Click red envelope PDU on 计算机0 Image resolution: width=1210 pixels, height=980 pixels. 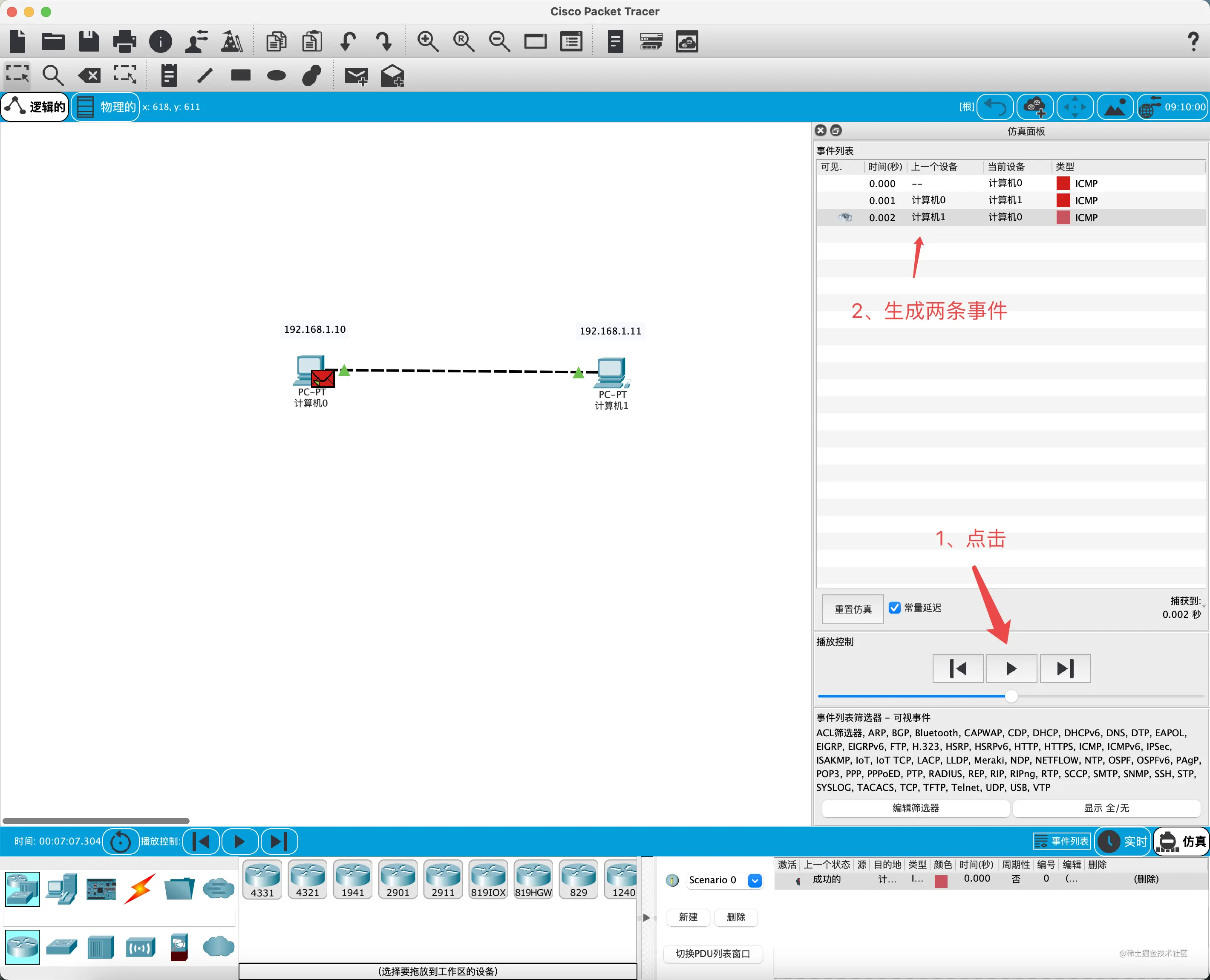click(323, 378)
